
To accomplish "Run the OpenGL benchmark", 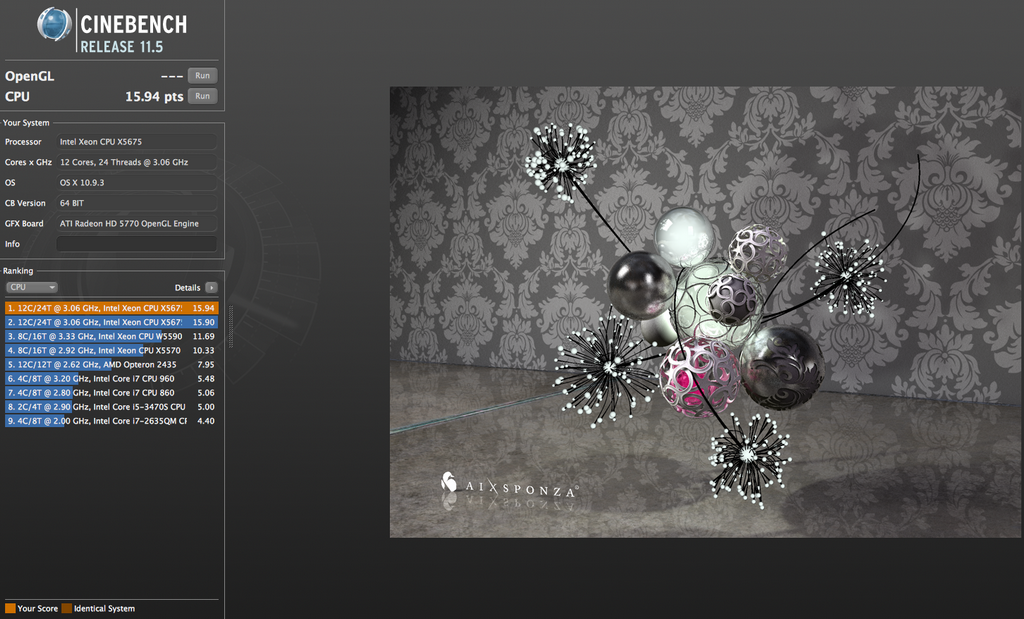I will pyautogui.click(x=202, y=76).
